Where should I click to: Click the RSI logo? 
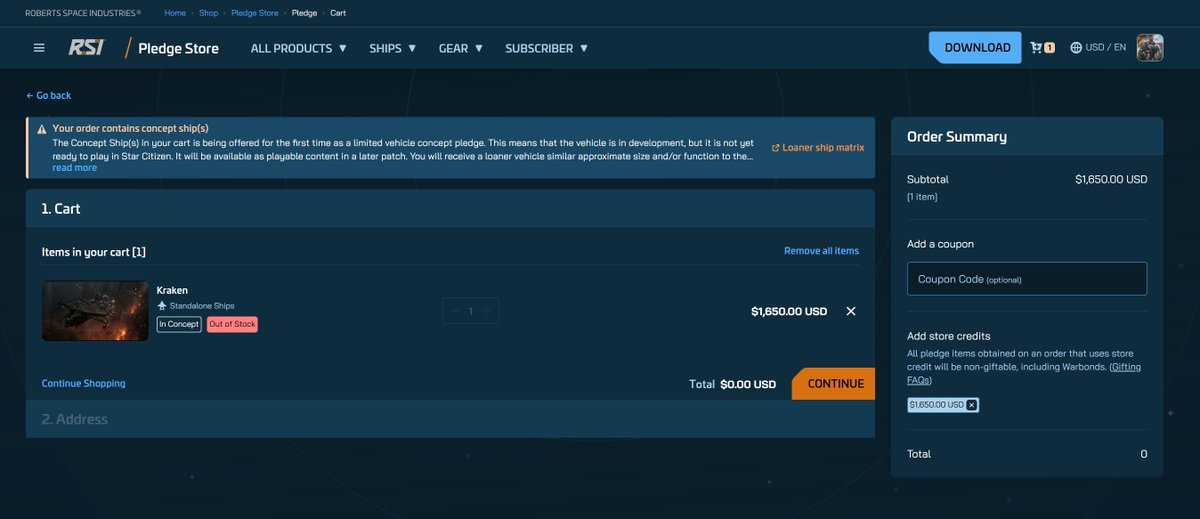coord(85,47)
